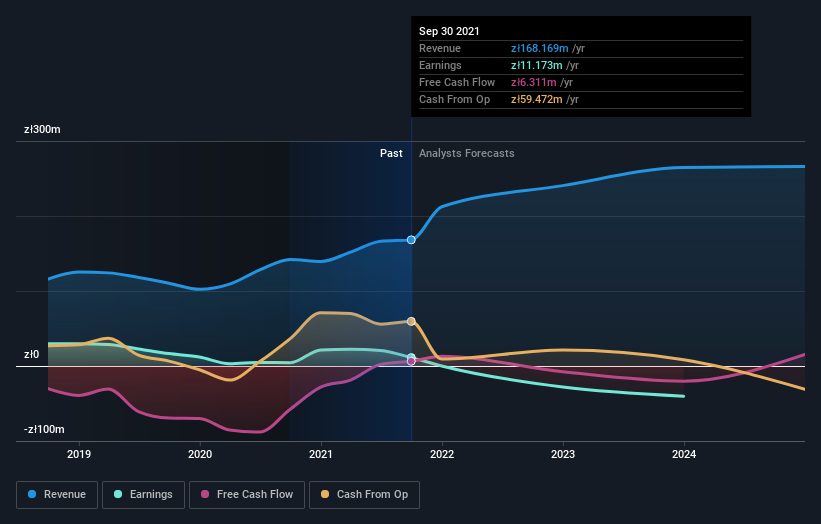This screenshot has height=524, width=821.
Task: Click the zł168.169m revenue value
Action: point(540,48)
